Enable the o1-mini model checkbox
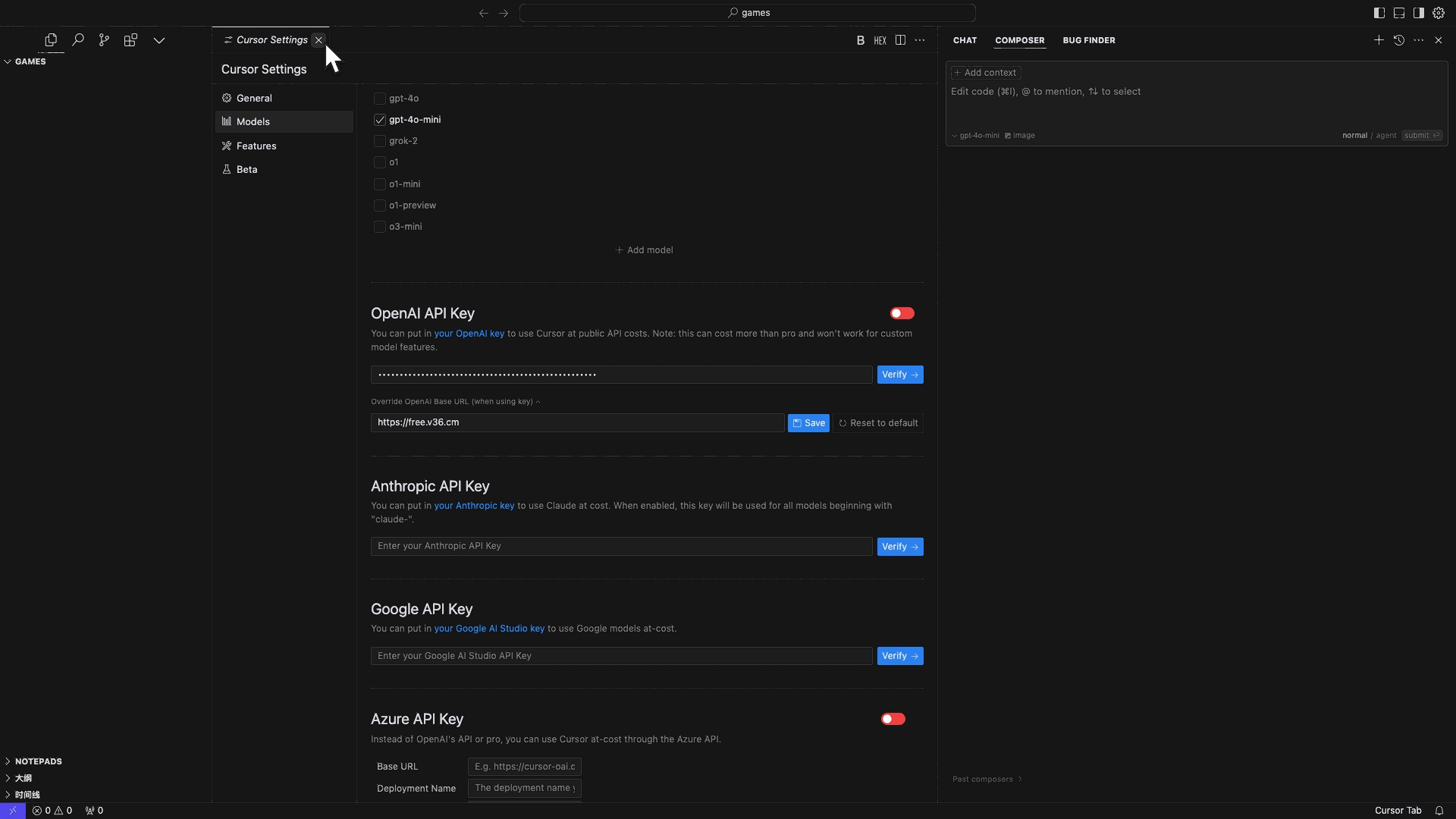1456x819 pixels. pos(380,184)
